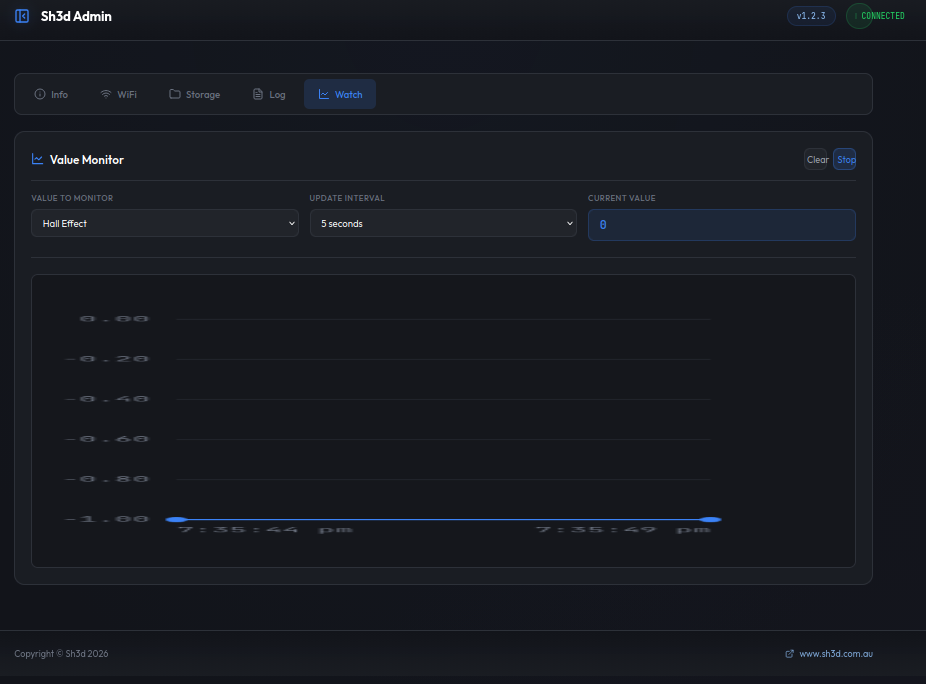The image size is (926, 684).
Task: Switch to the Storage tab
Action: (x=195, y=95)
